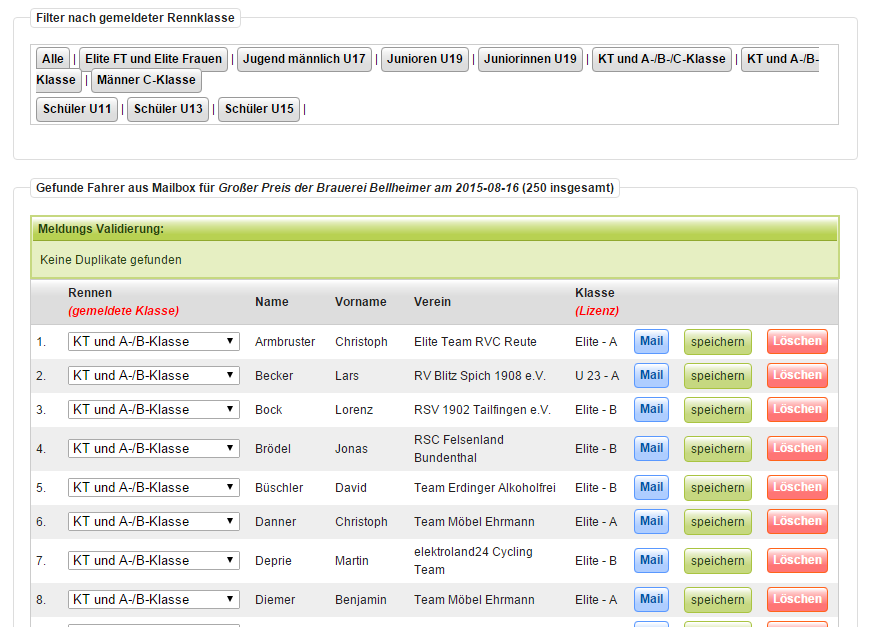Expand race class dropdown for Bock
The width and height of the screenshot is (873, 627).
(x=154, y=410)
